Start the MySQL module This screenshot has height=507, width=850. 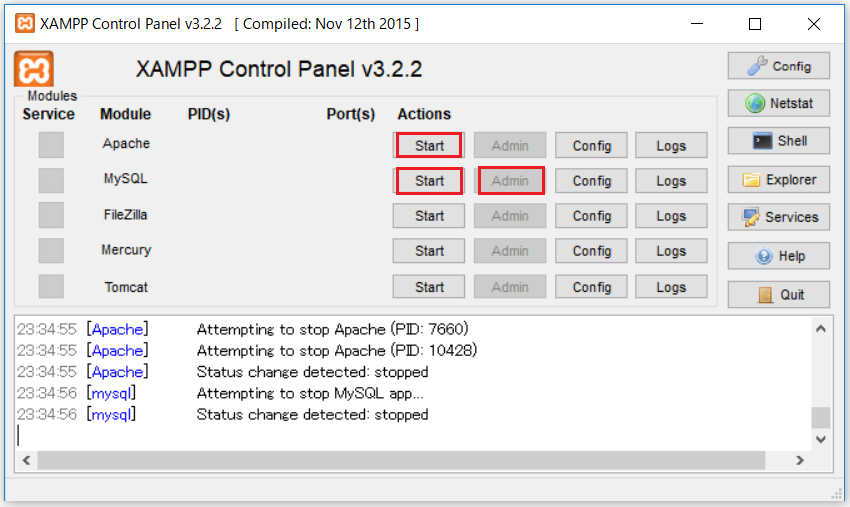pos(429,181)
